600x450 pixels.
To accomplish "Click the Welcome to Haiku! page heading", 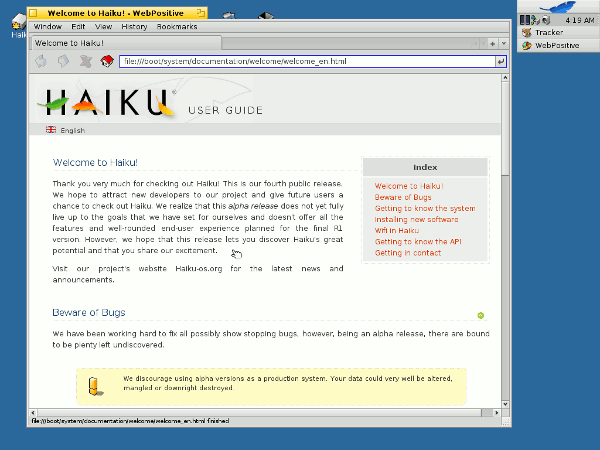I will [95, 162].
